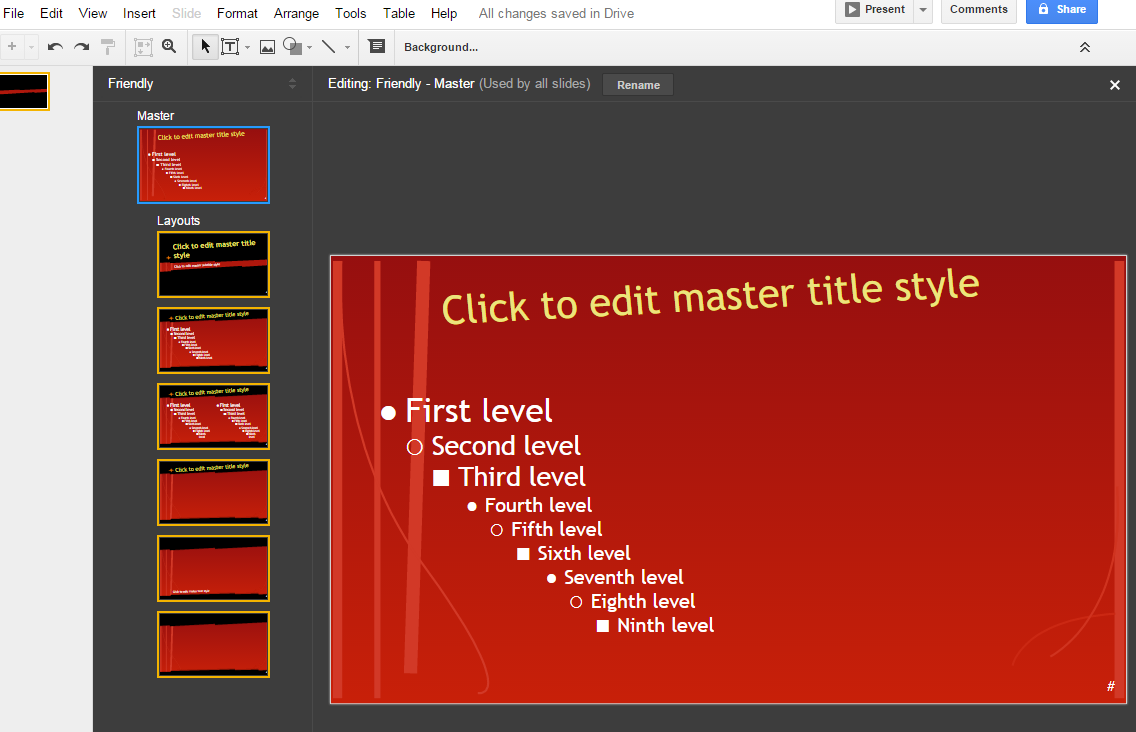This screenshot has width=1136, height=732.
Task: Click the master title placeholder text
Action: [x=711, y=297]
